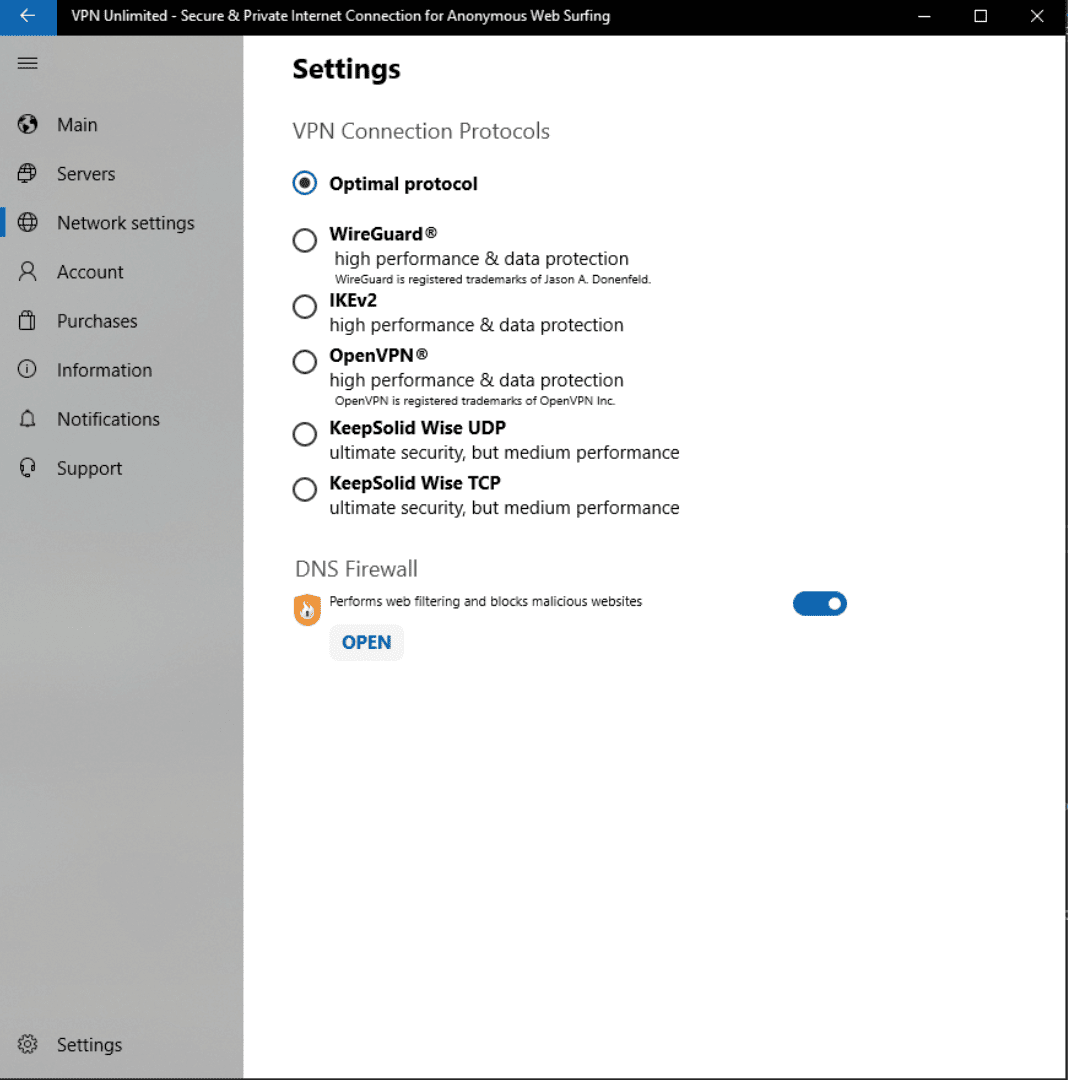The height and width of the screenshot is (1080, 1070).
Task: Open the DNS Firewall with OPEN button
Action: click(366, 643)
